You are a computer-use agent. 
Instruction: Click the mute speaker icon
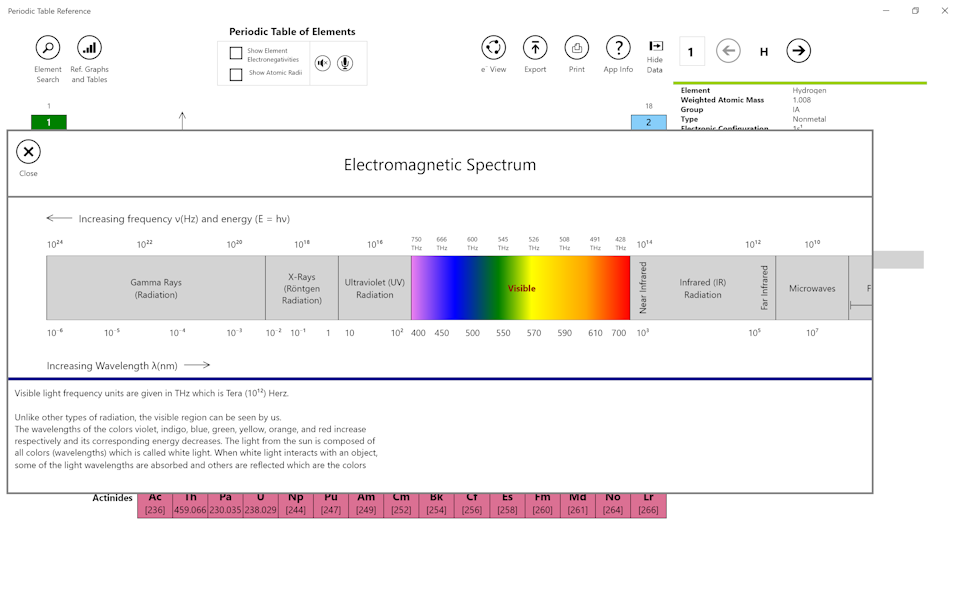[323, 63]
